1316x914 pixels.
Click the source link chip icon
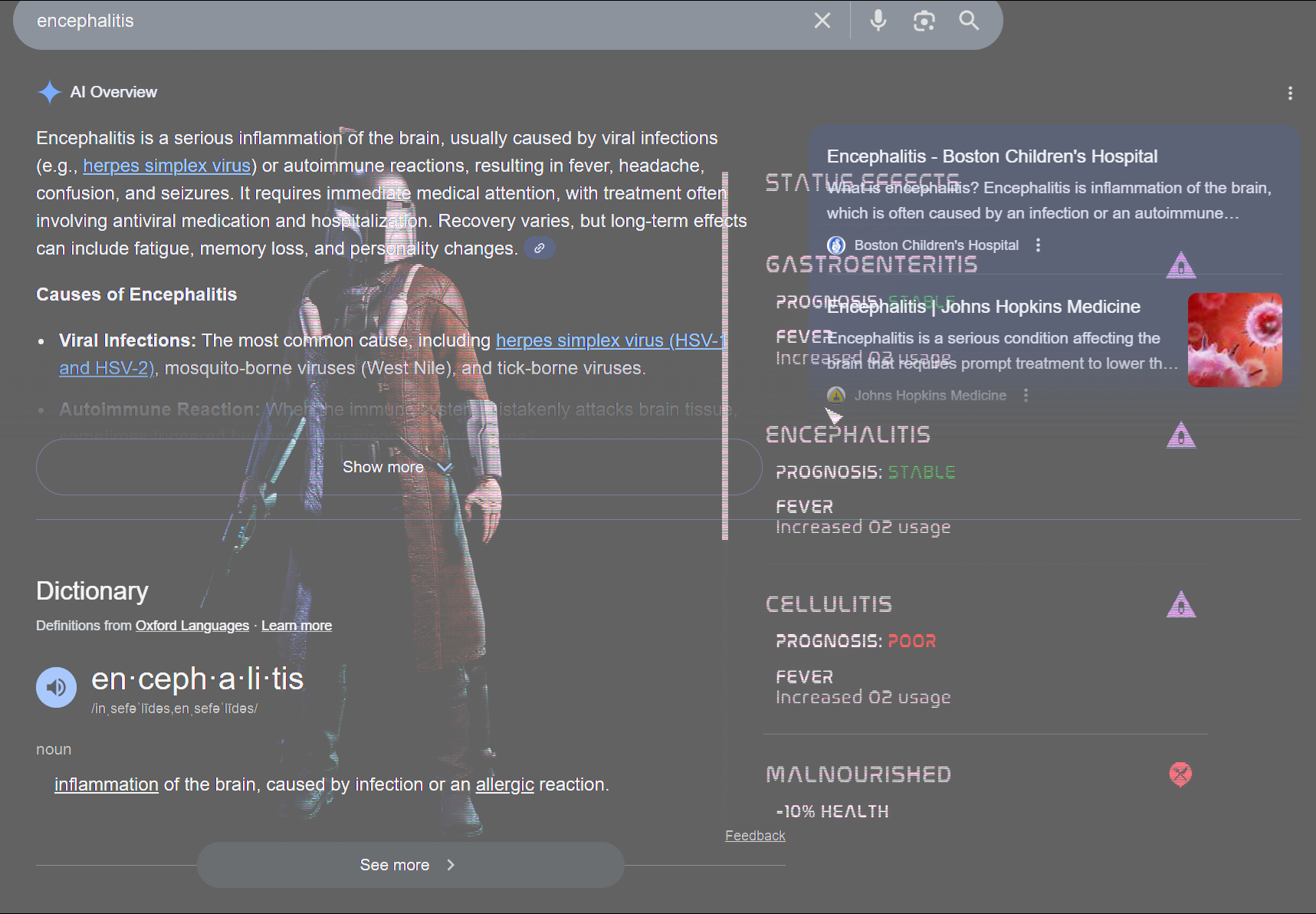(540, 248)
